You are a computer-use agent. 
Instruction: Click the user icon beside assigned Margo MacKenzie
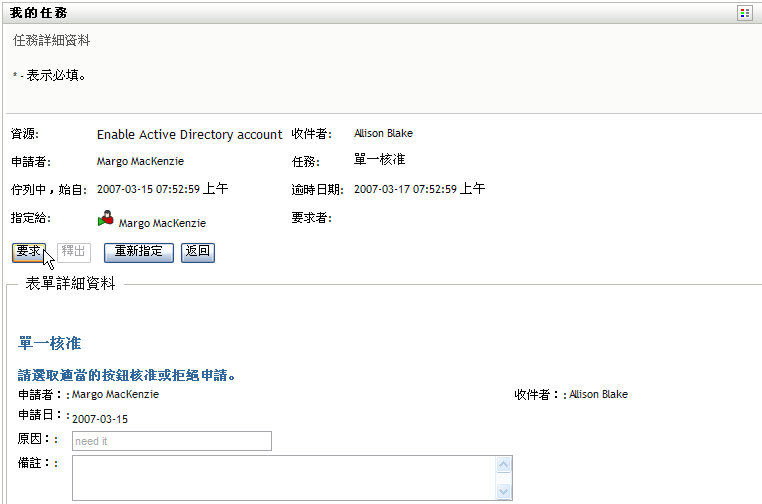[x=106, y=220]
